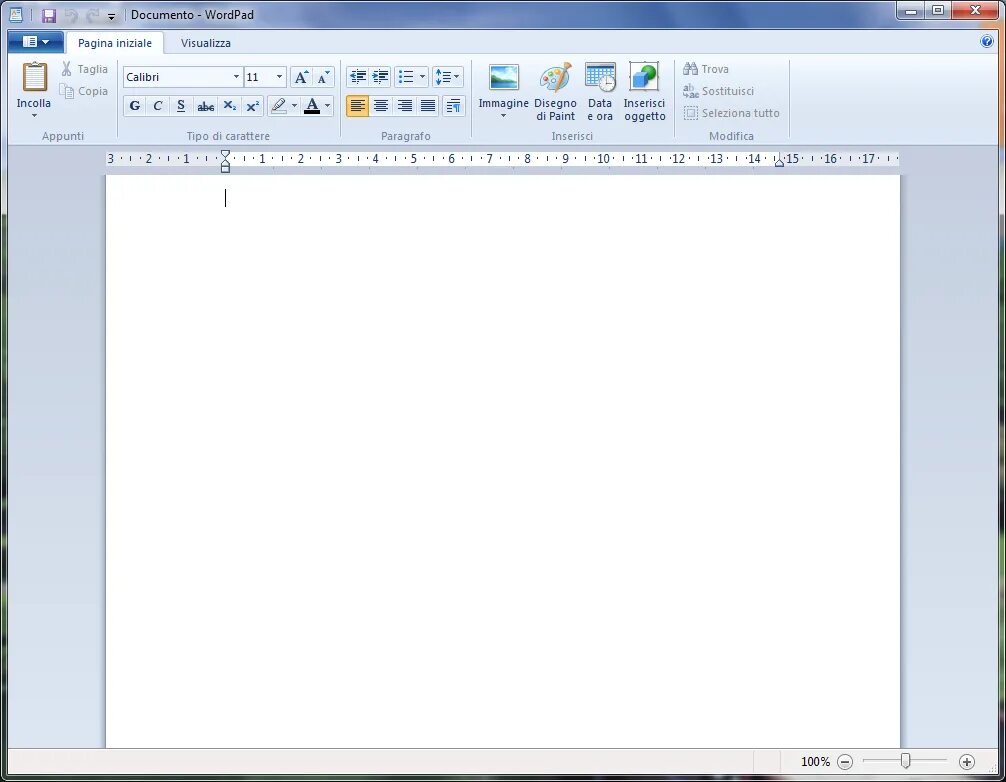Toggle underline (S) formatting

click(x=181, y=106)
